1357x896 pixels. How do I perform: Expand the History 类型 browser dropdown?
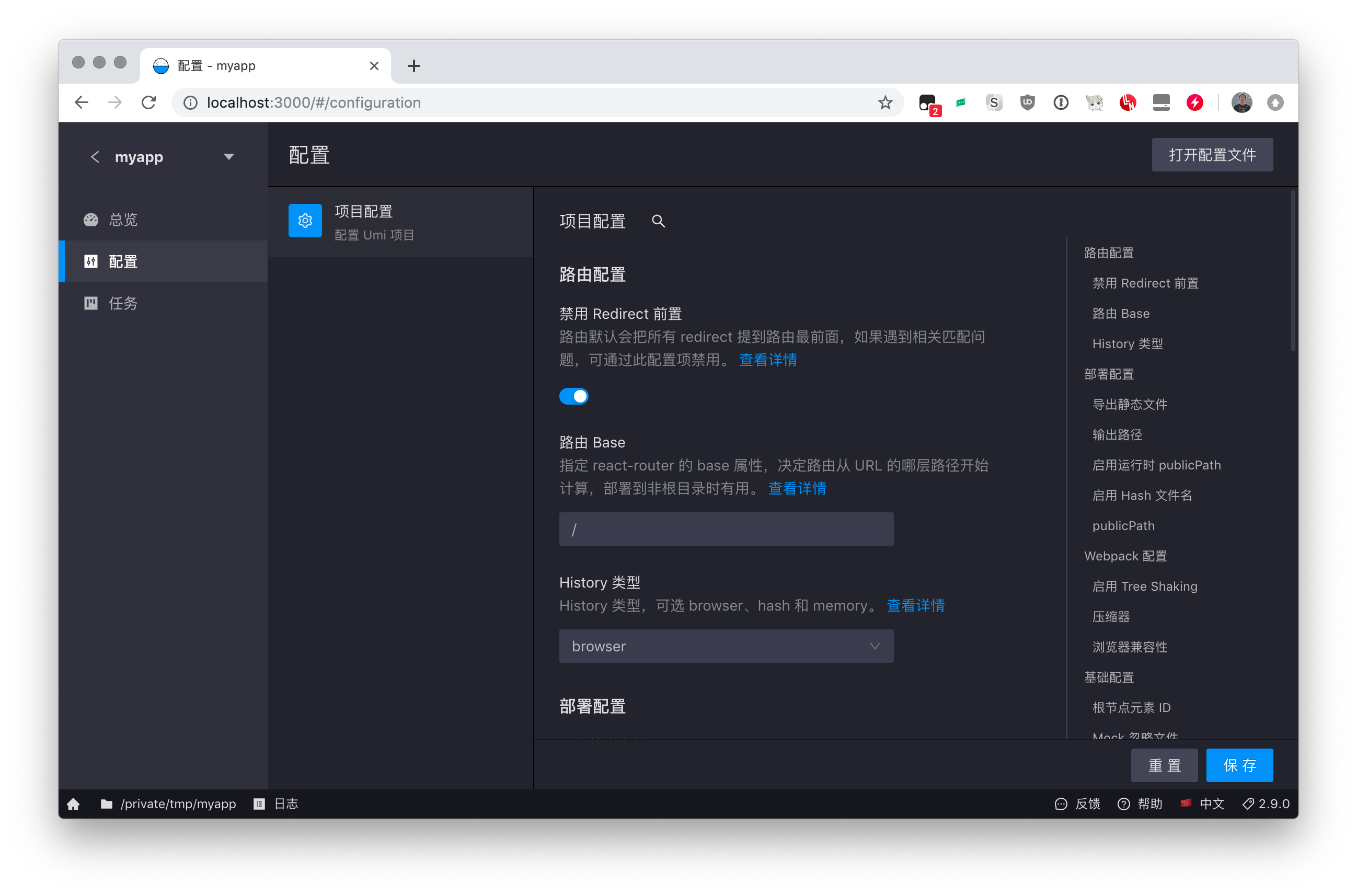pos(726,646)
